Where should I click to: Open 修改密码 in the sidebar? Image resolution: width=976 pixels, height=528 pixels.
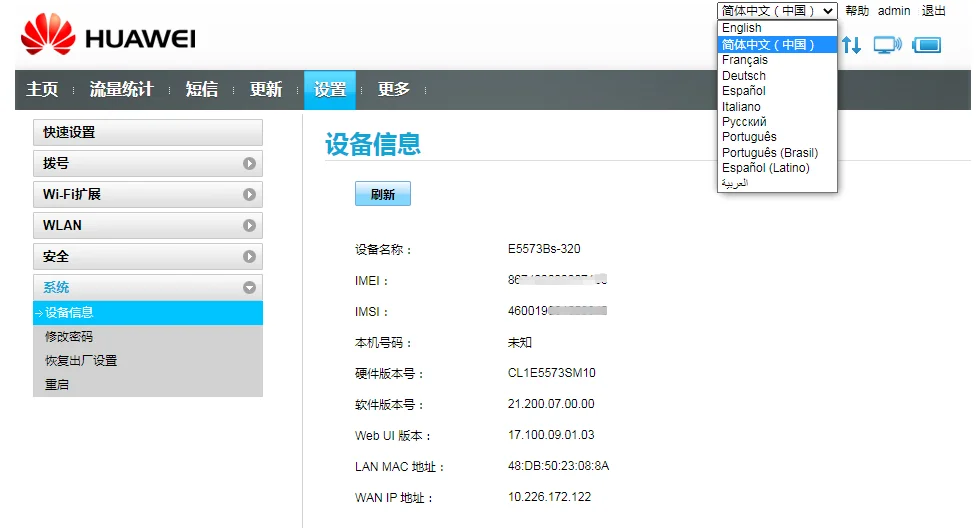[68, 337]
